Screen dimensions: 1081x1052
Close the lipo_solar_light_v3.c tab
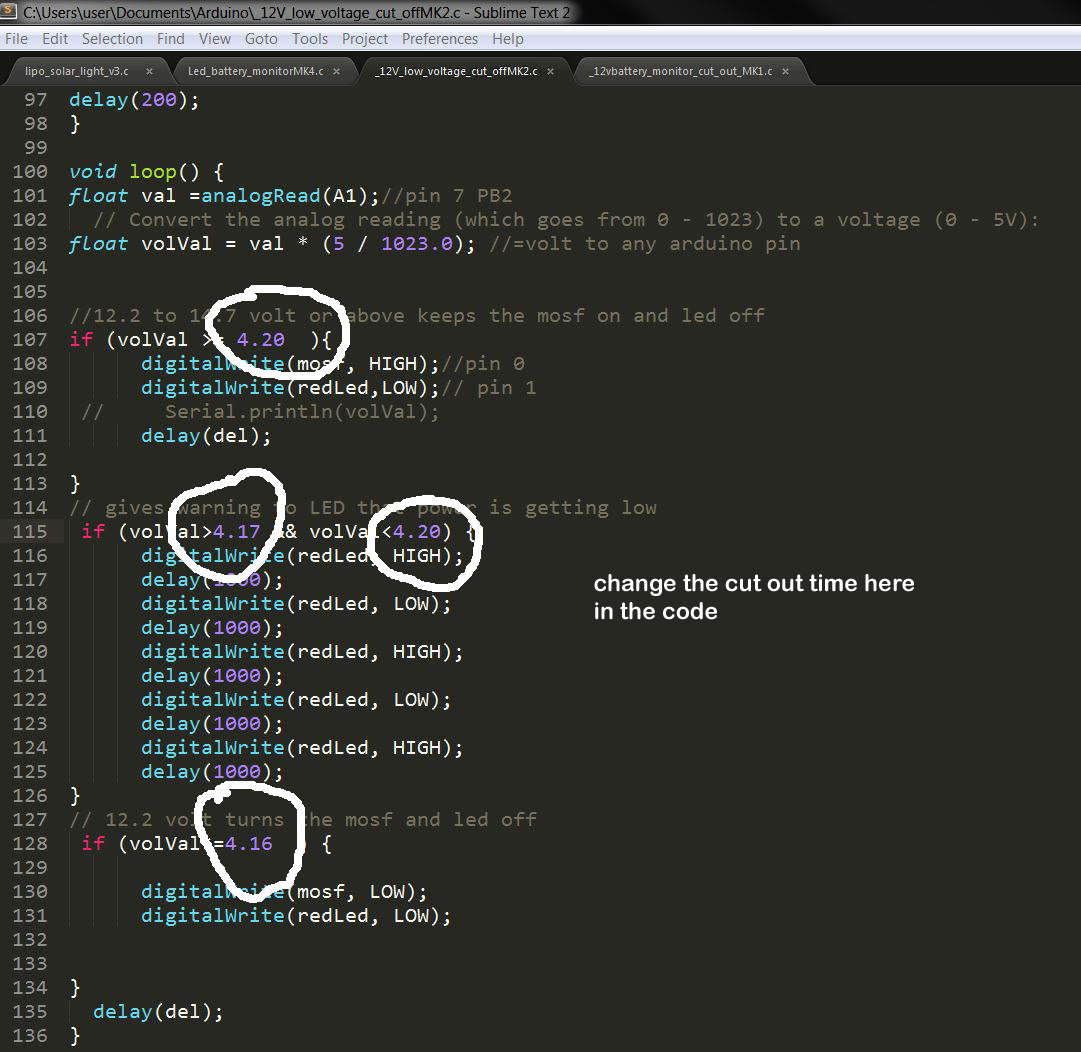point(150,71)
